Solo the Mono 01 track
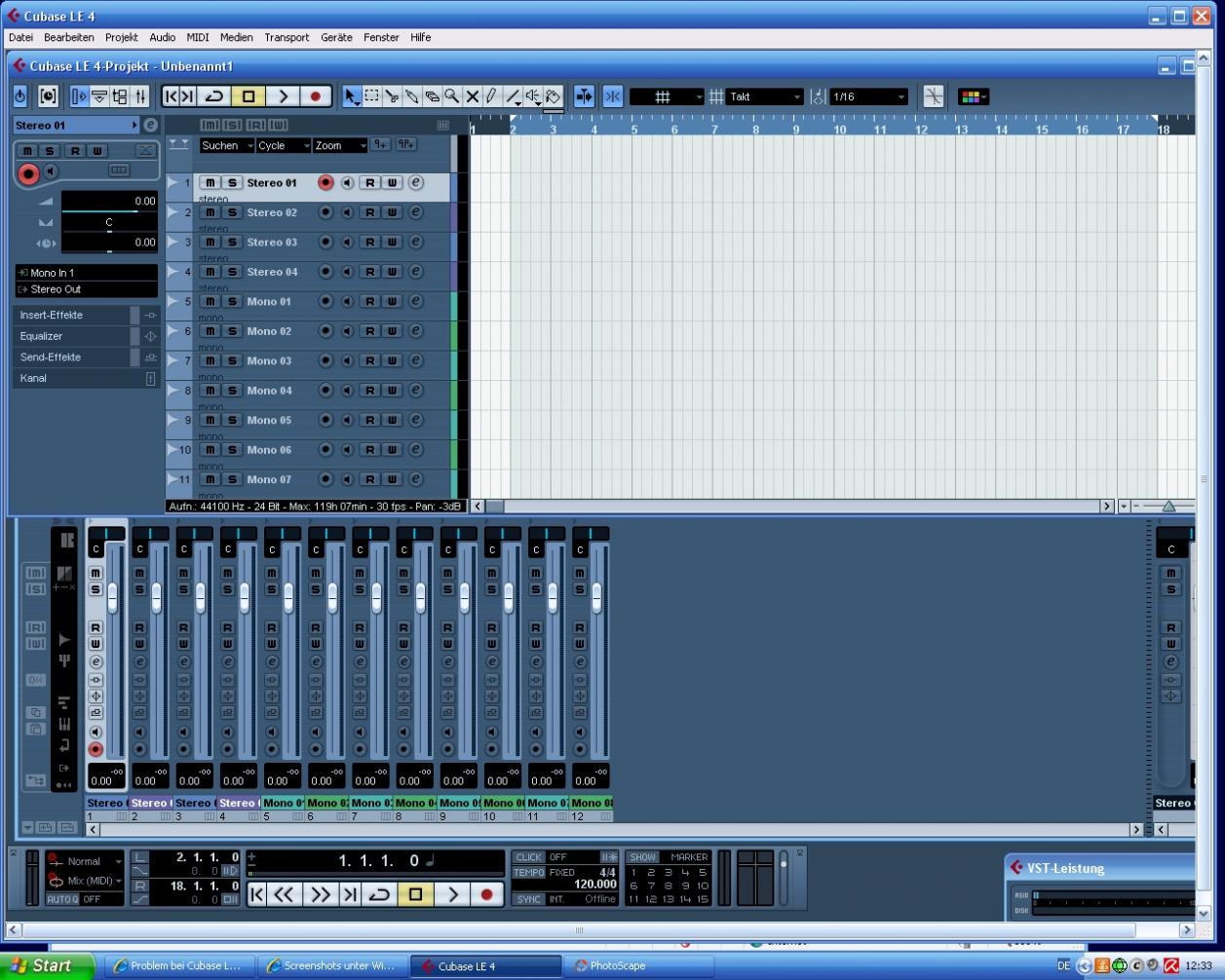This screenshot has height=980, width=1225. pos(232,301)
